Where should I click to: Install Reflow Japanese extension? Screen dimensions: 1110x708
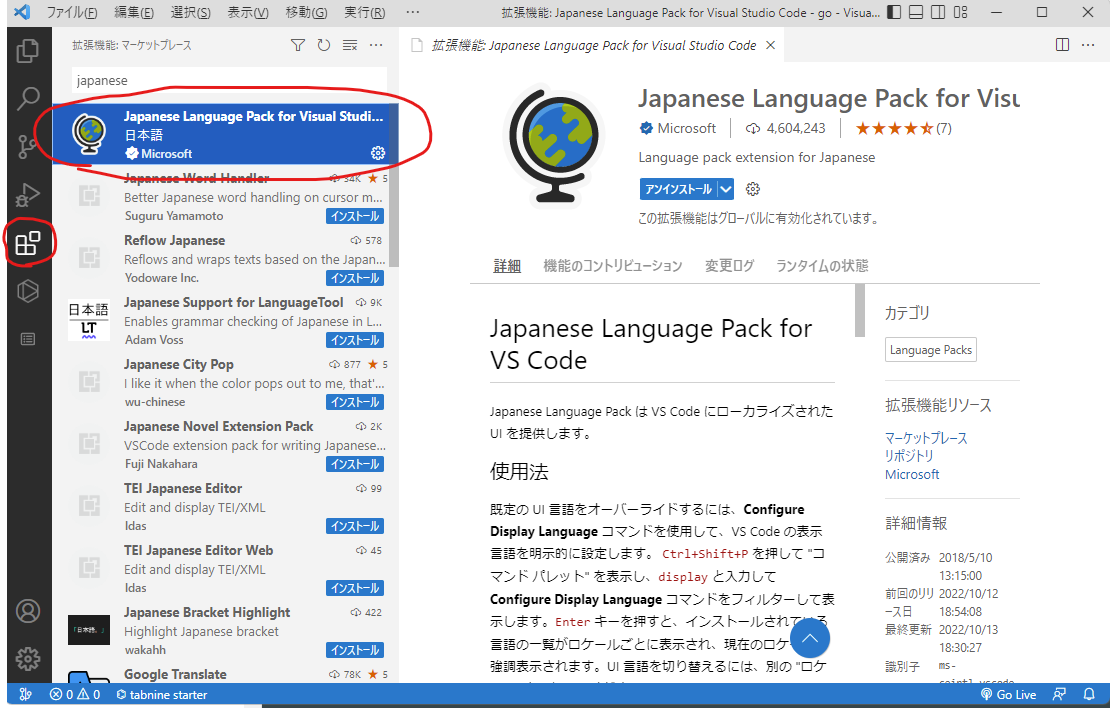pos(355,278)
